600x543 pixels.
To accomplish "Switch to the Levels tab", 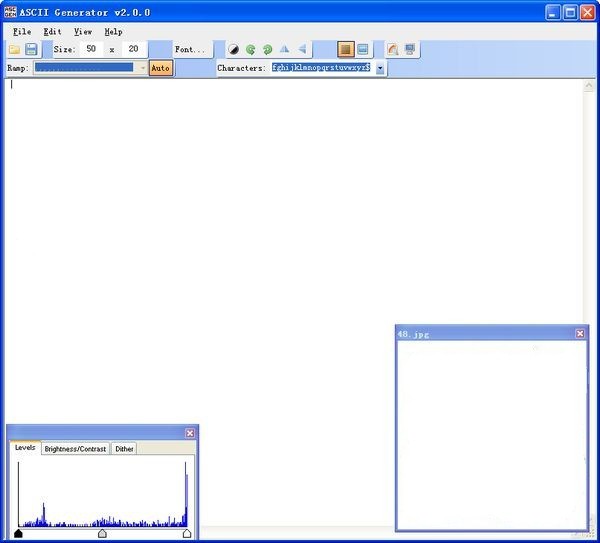I will click(25, 447).
